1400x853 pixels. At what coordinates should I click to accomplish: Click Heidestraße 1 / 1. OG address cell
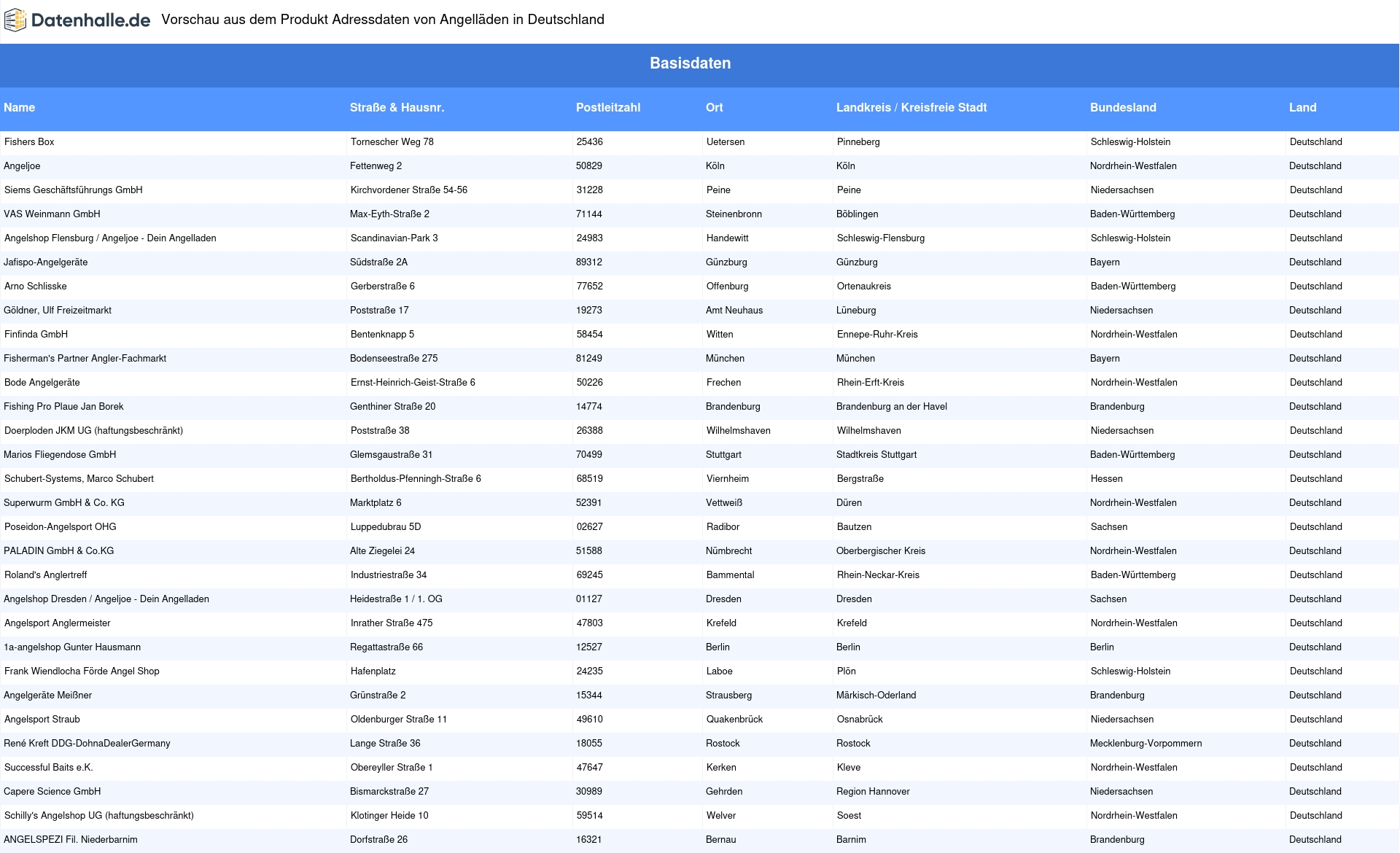click(x=396, y=599)
